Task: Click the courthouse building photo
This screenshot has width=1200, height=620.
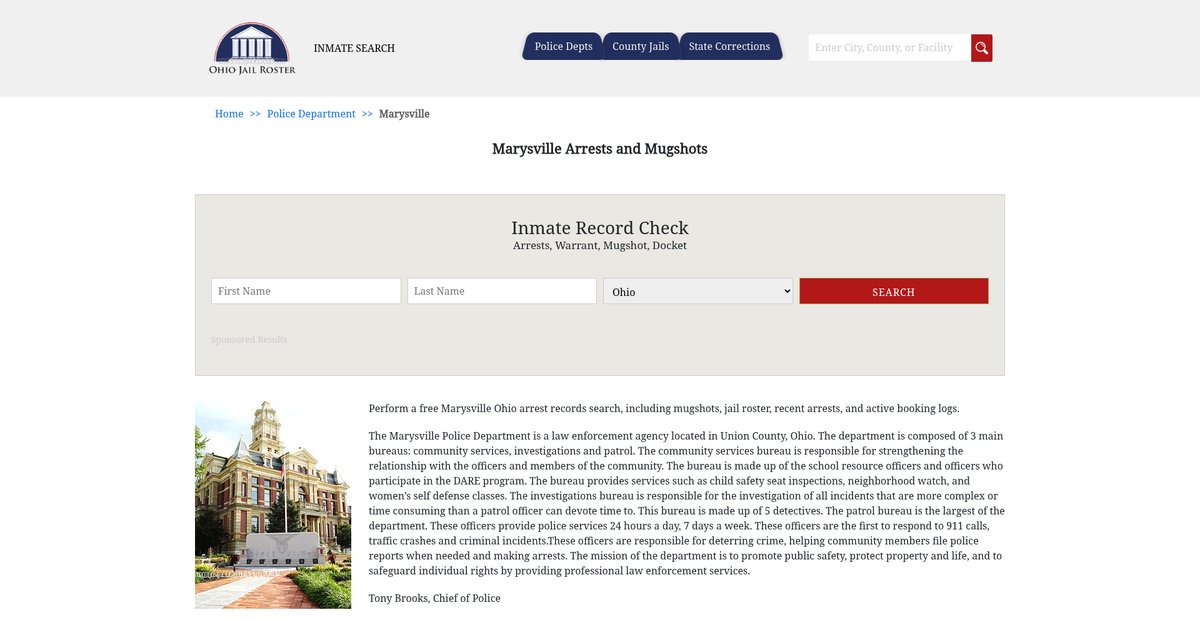Action: [273, 505]
